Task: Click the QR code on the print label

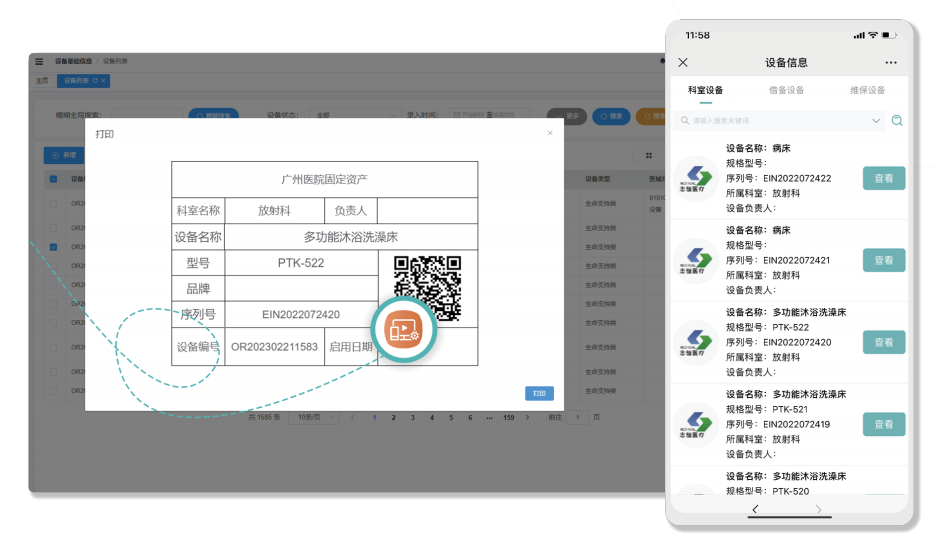Action: pyautogui.click(x=427, y=288)
